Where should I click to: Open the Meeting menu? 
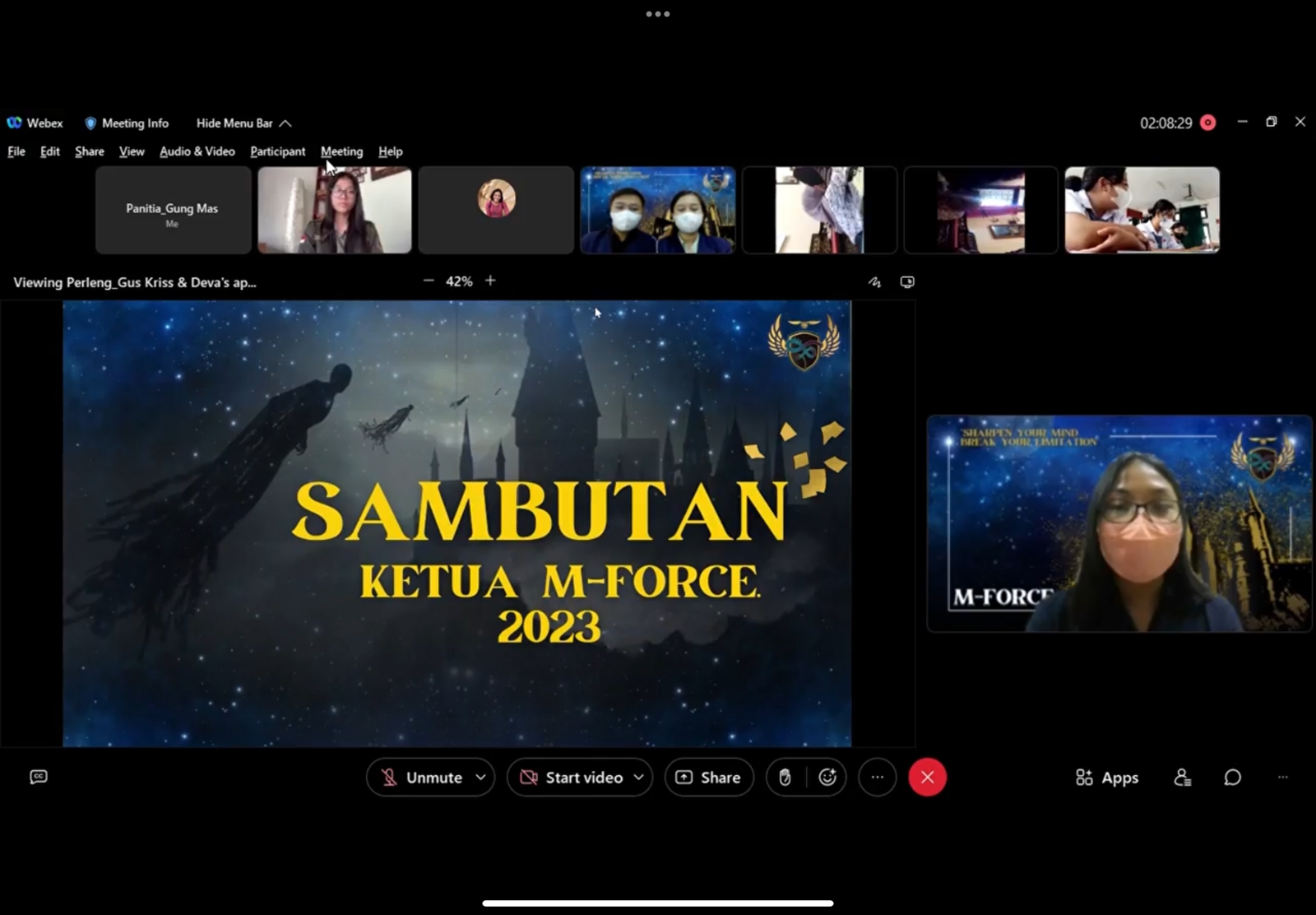(x=341, y=151)
